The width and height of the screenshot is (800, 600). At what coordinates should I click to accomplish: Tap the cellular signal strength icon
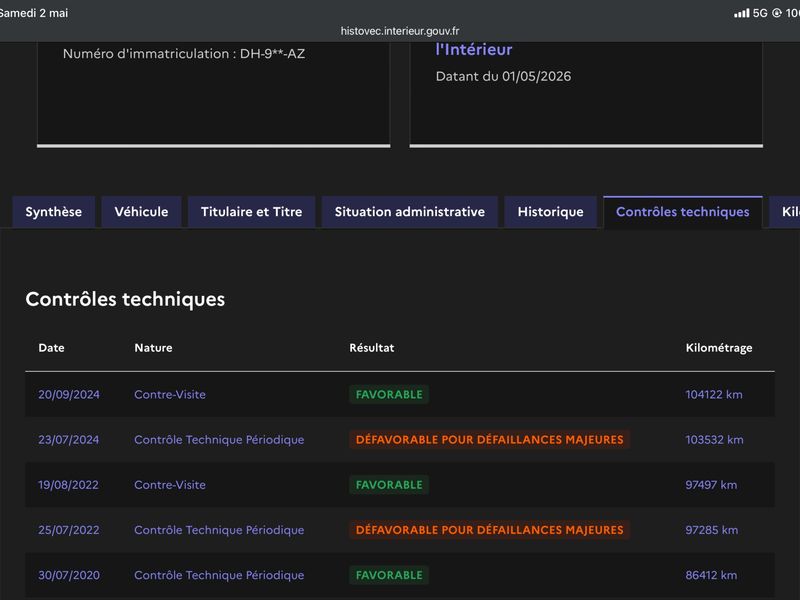click(x=741, y=13)
